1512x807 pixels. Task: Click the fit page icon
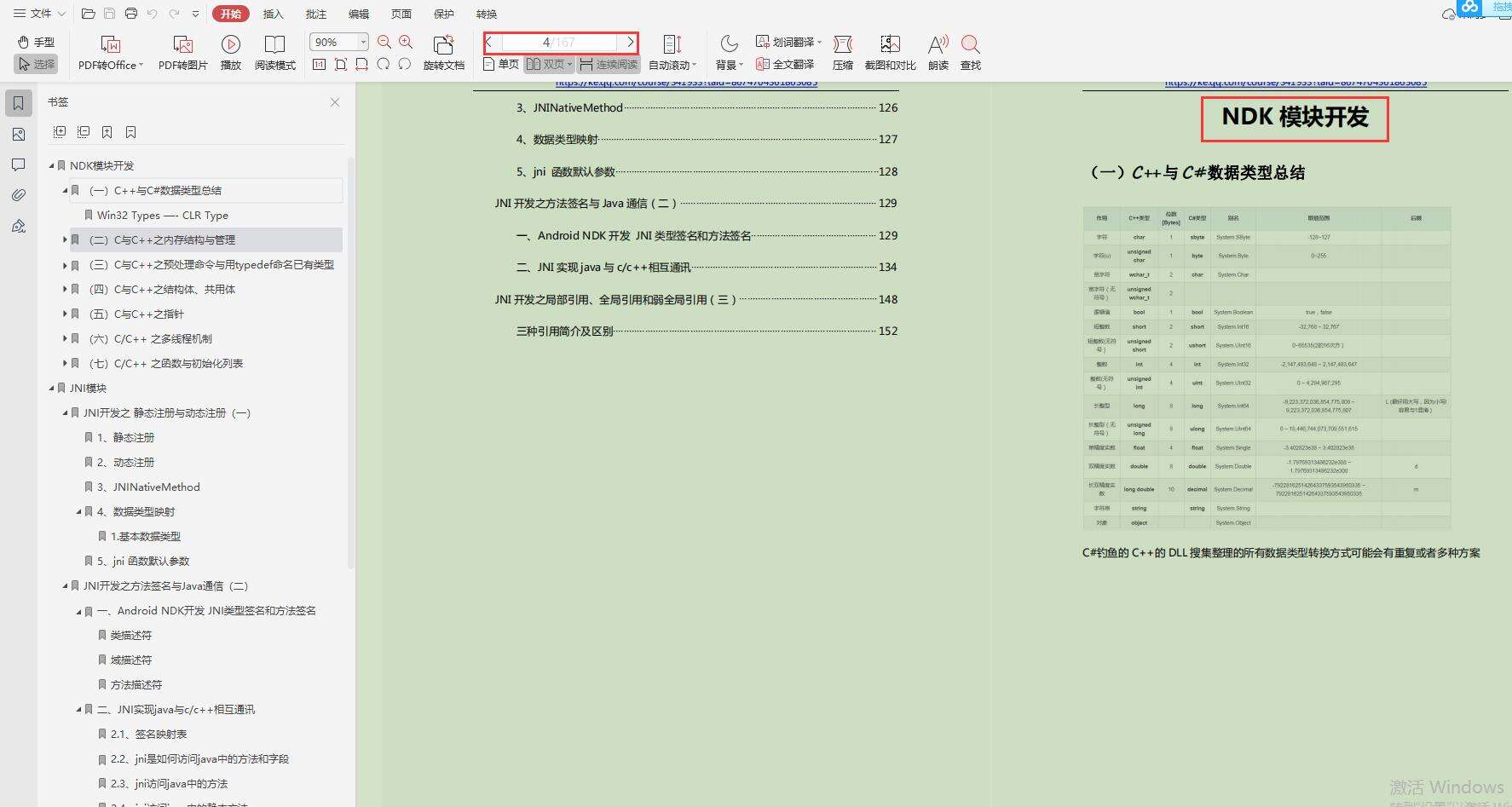coord(341,64)
